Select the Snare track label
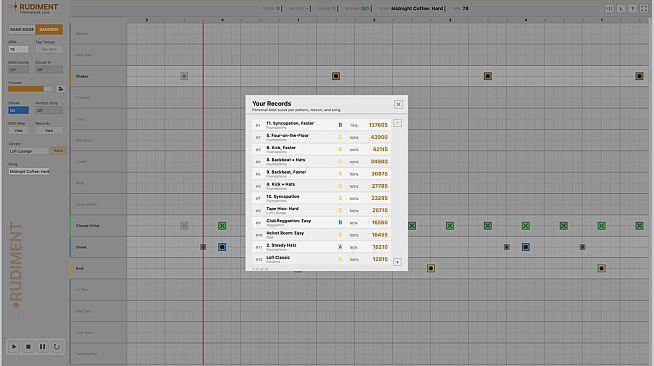Screen dimensions: 654x366 (x=81, y=247)
